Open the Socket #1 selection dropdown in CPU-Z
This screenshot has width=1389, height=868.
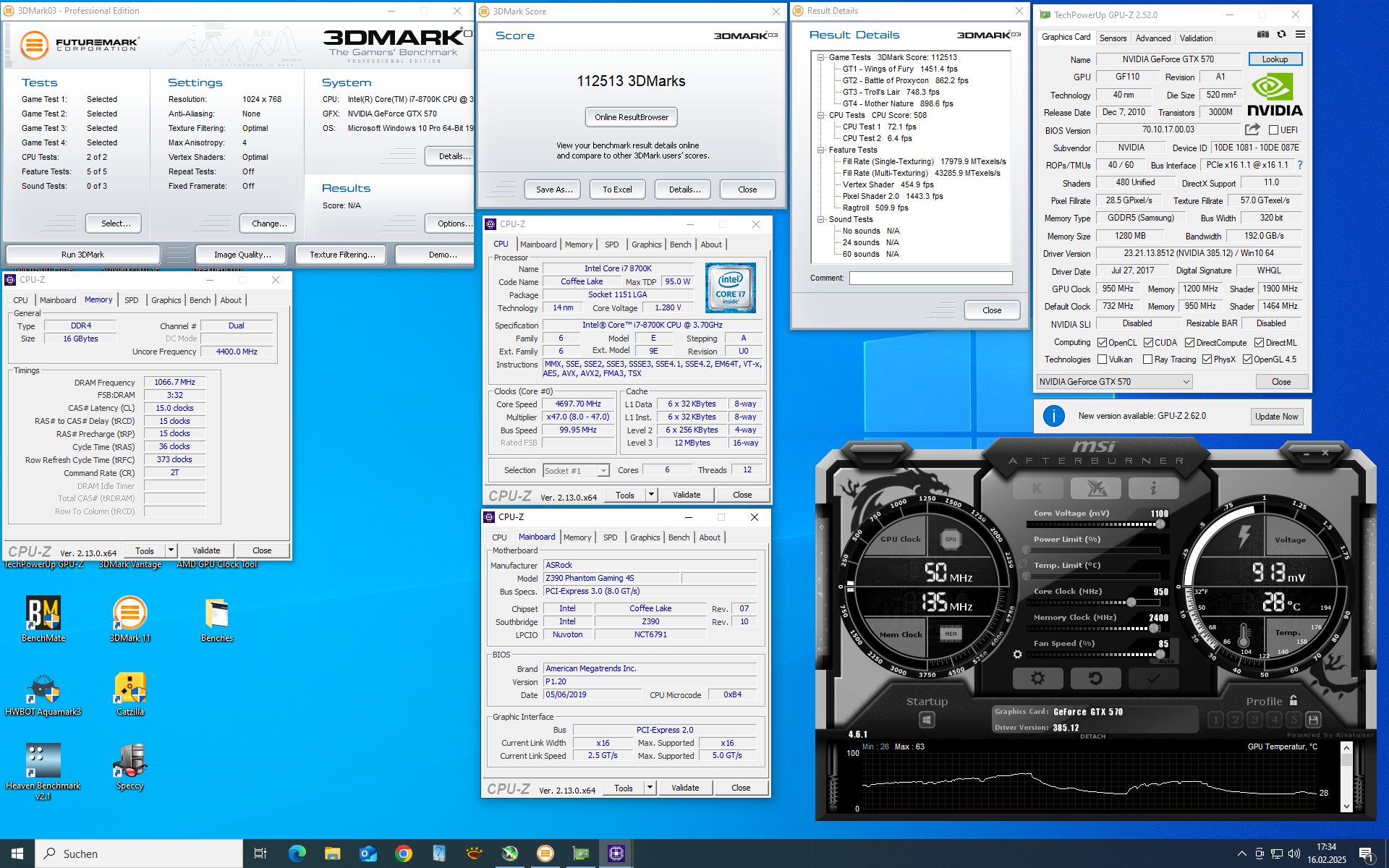pyautogui.click(x=576, y=471)
